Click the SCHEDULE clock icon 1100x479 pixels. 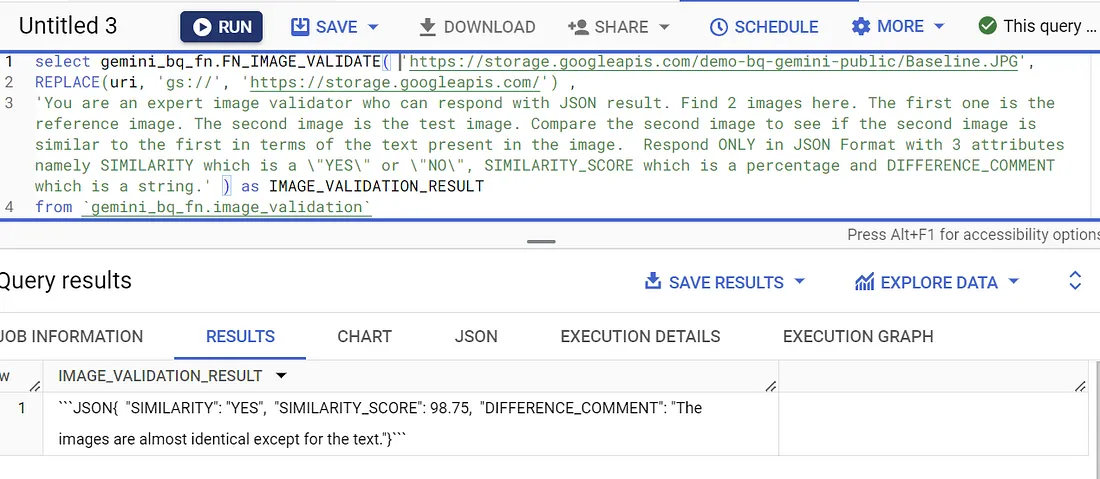pos(718,27)
